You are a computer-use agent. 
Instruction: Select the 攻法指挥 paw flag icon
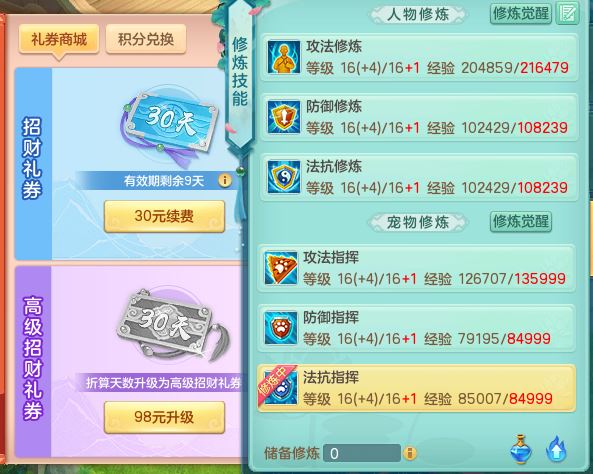(x=281, y=268)
